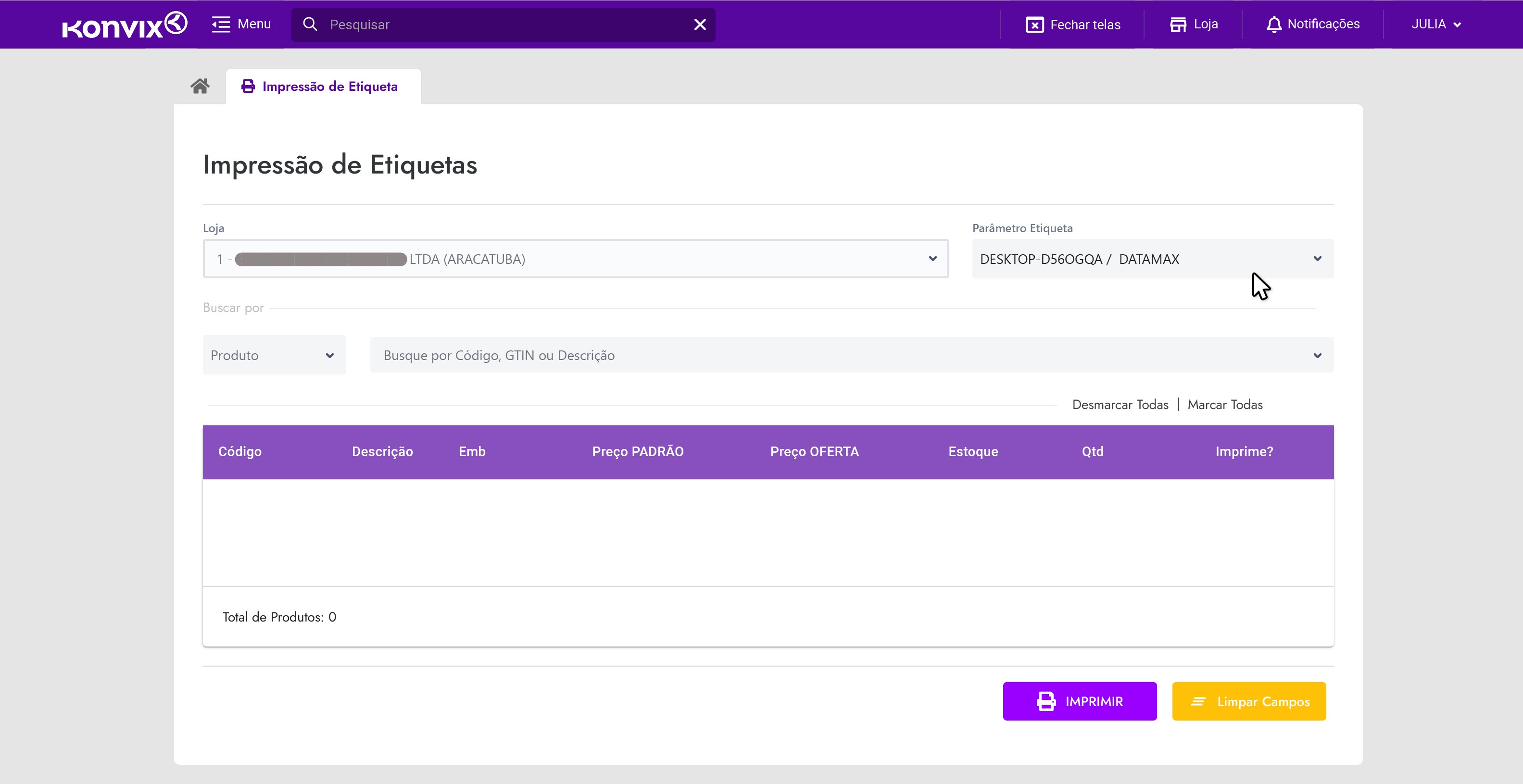The width and height of the screenshot is (1523, 784).
Task: Open the Notificações bell icon
Action: tap(1273, 24)
